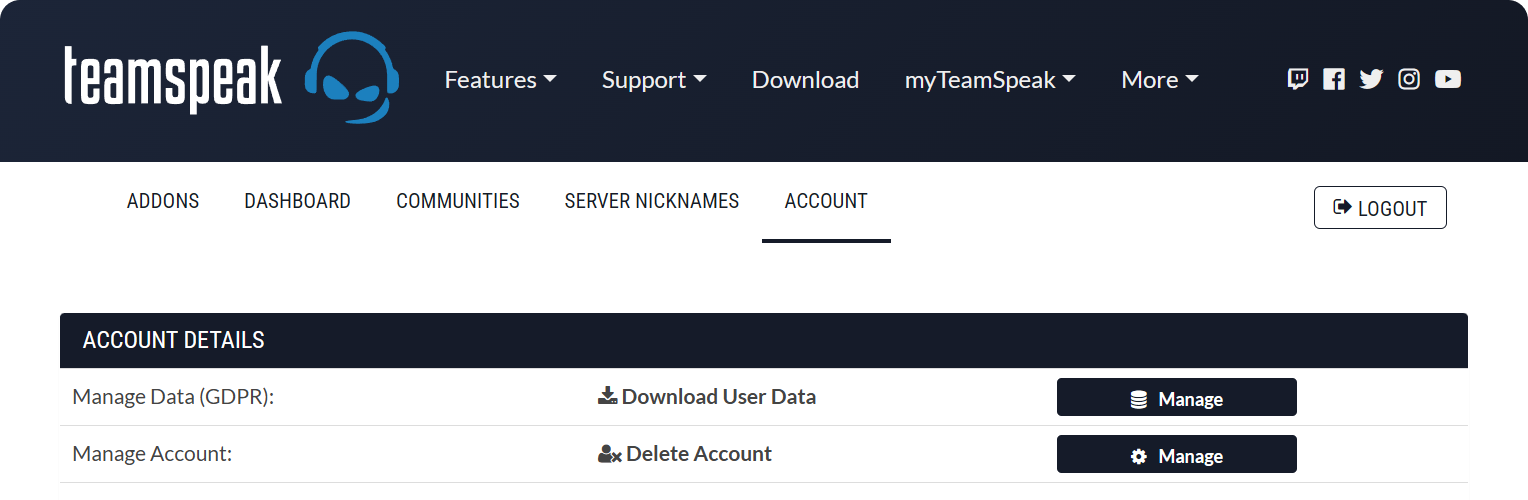This screenshot has width=1528, height=500.
Task: Switch to the Addons tab
Action: point(163,201)
